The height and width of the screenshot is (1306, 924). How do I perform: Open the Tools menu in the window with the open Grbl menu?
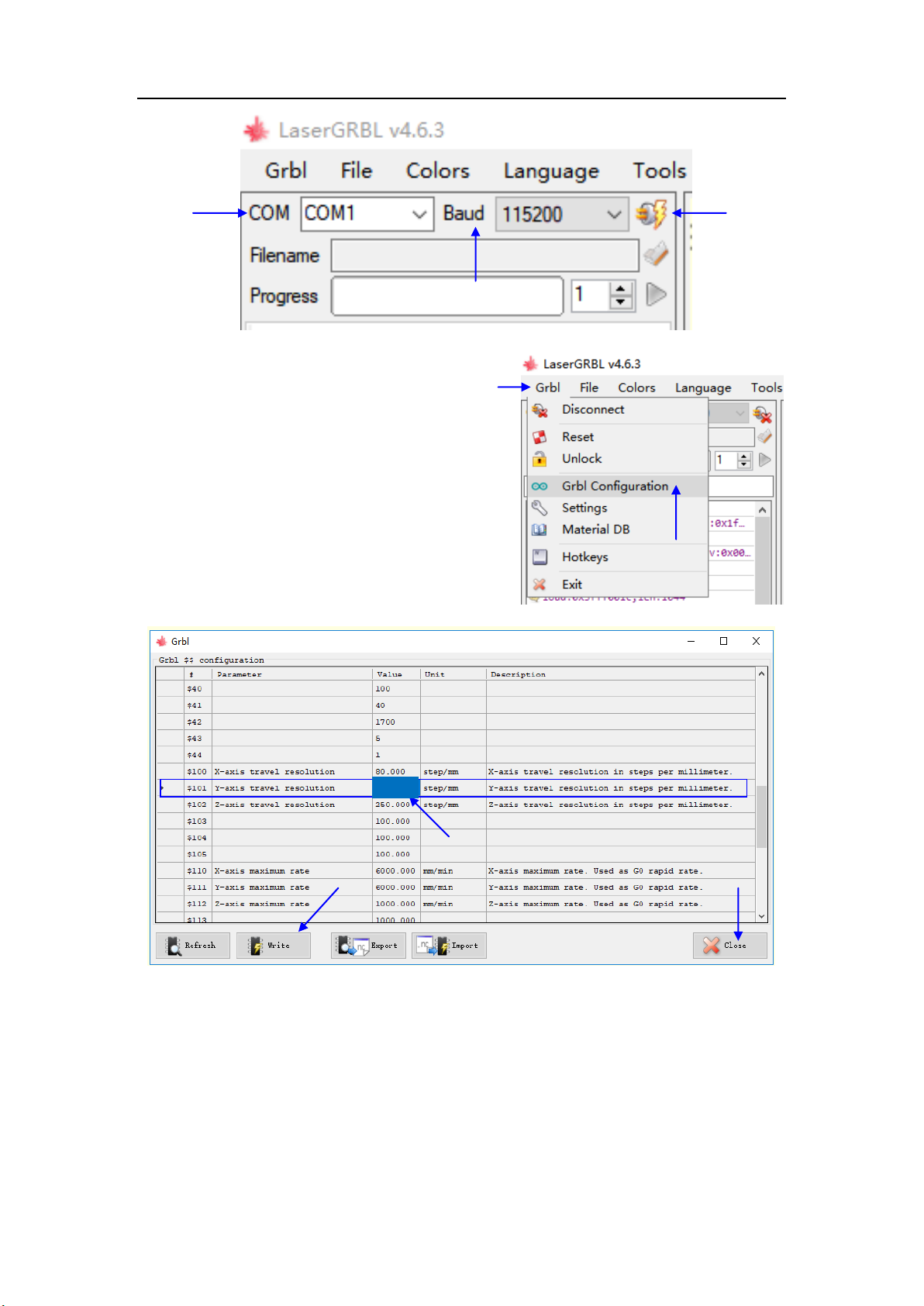point(766,388)
